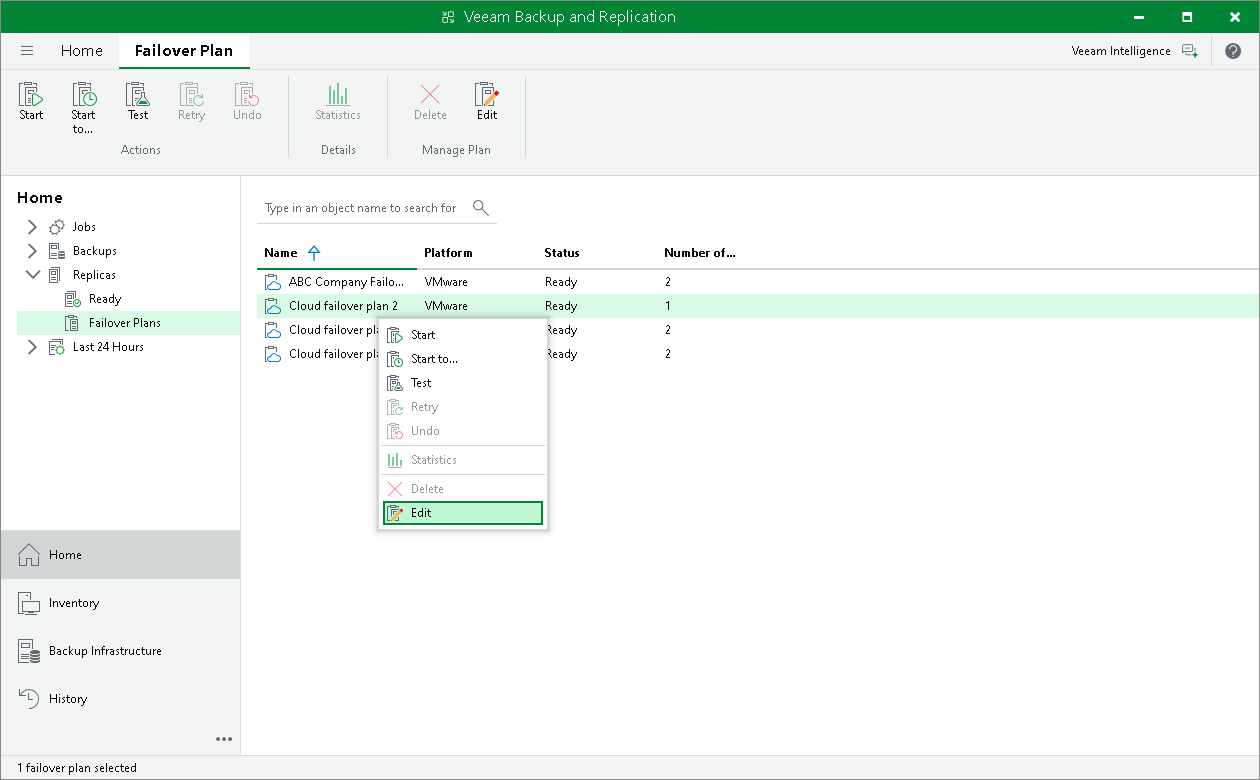Open the History view
The width and height of the screenshot is (1260, 780).
120,699
